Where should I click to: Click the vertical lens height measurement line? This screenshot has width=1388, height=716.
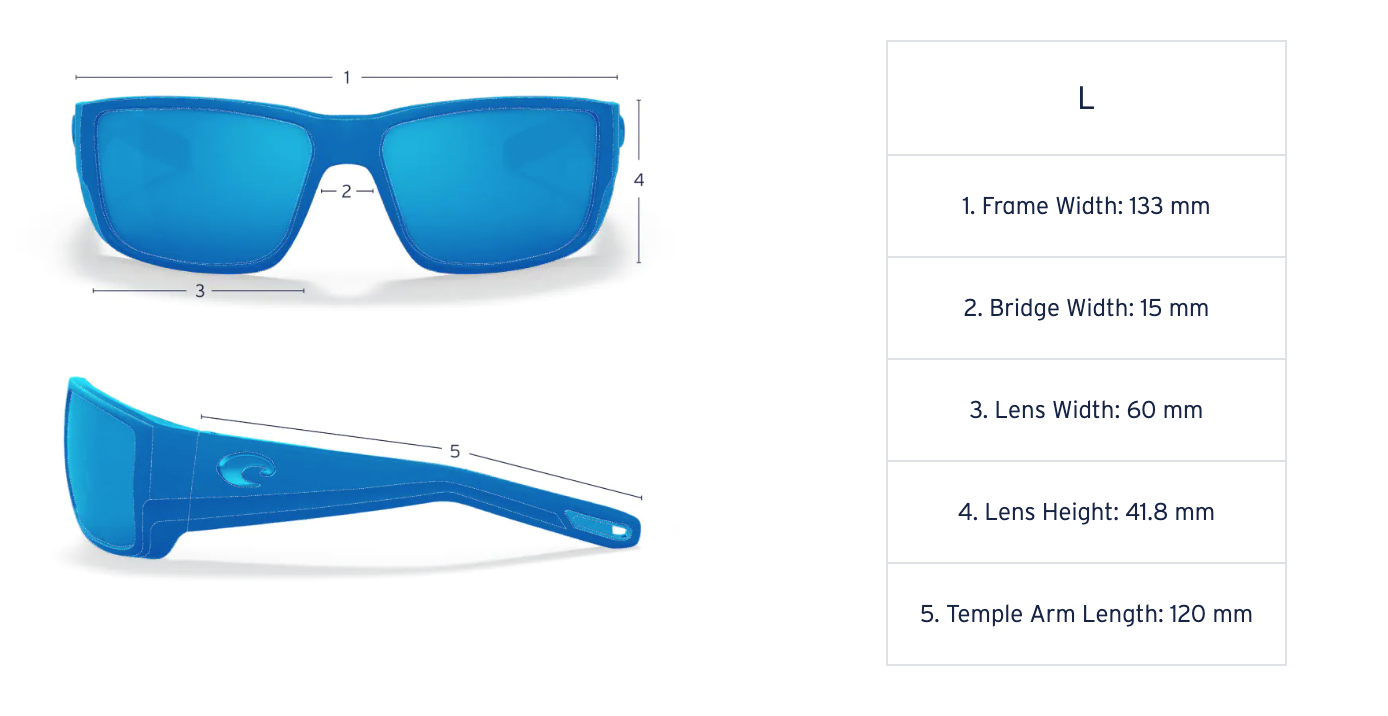coord(639,180)
